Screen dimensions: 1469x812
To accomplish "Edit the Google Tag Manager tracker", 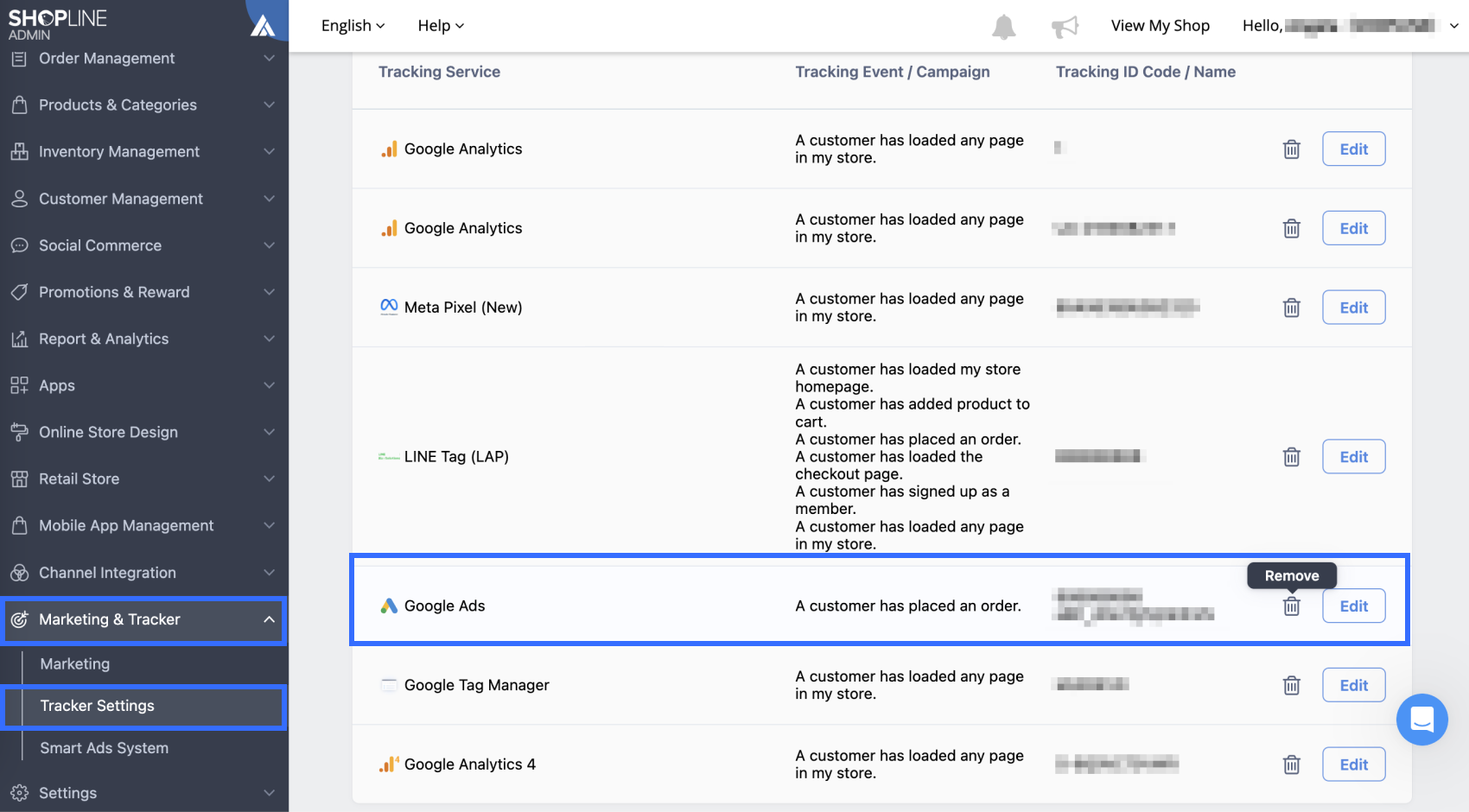I will click(1353, 686).
